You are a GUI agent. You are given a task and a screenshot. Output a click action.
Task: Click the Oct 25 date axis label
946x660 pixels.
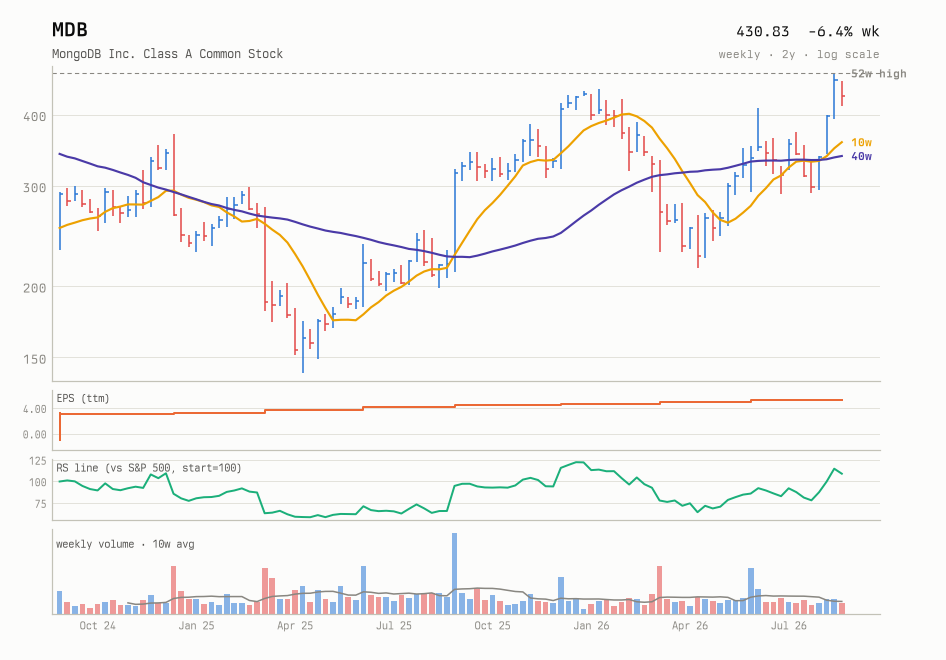pyautogui.click(x=492, y=626)
